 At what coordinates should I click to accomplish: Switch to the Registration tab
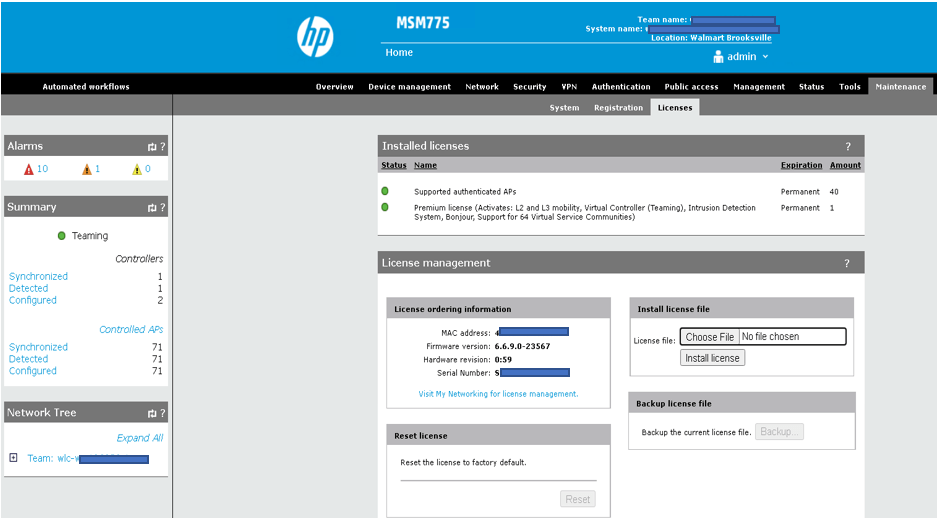(x=618, y=108)
